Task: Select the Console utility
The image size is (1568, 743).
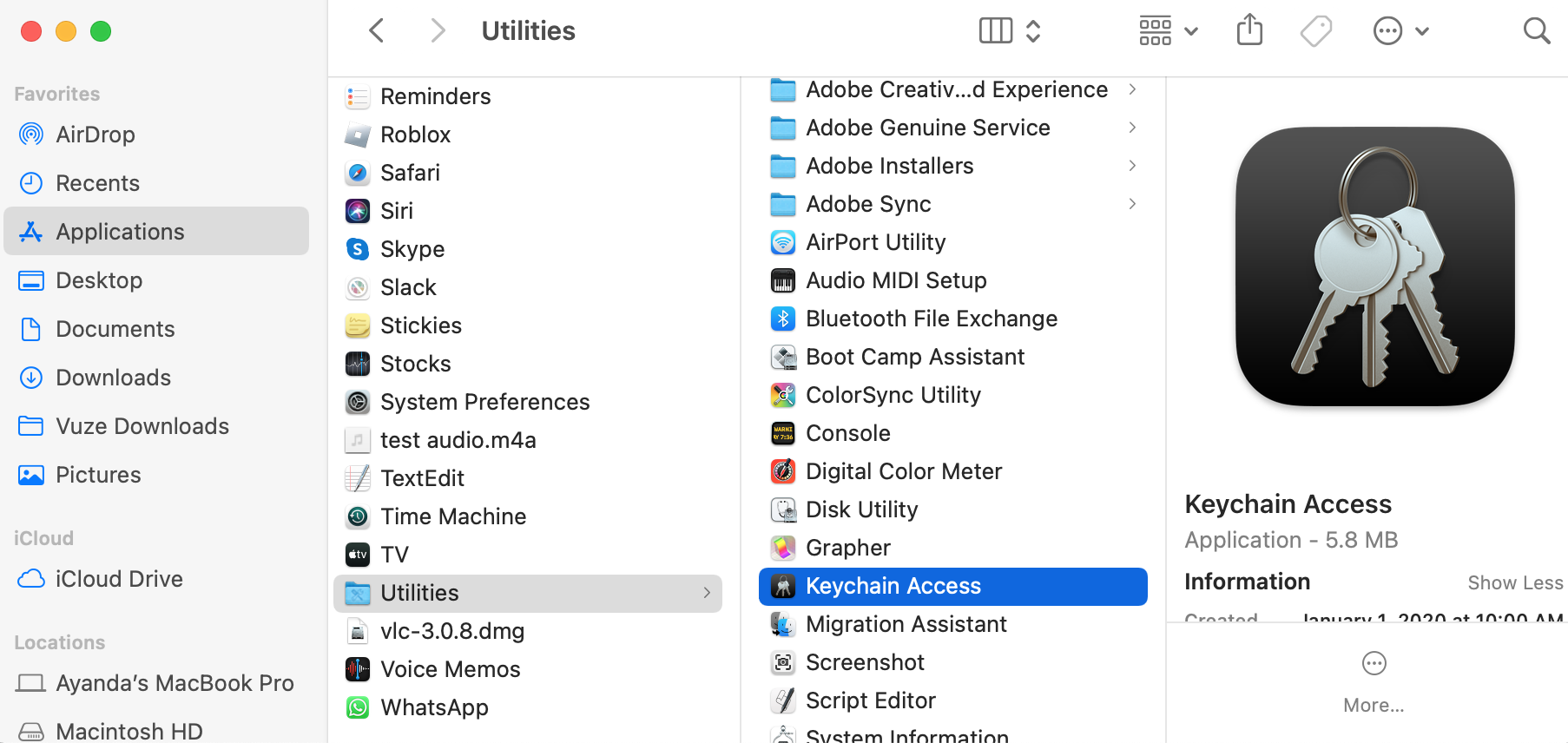Action: pos(953,433)
